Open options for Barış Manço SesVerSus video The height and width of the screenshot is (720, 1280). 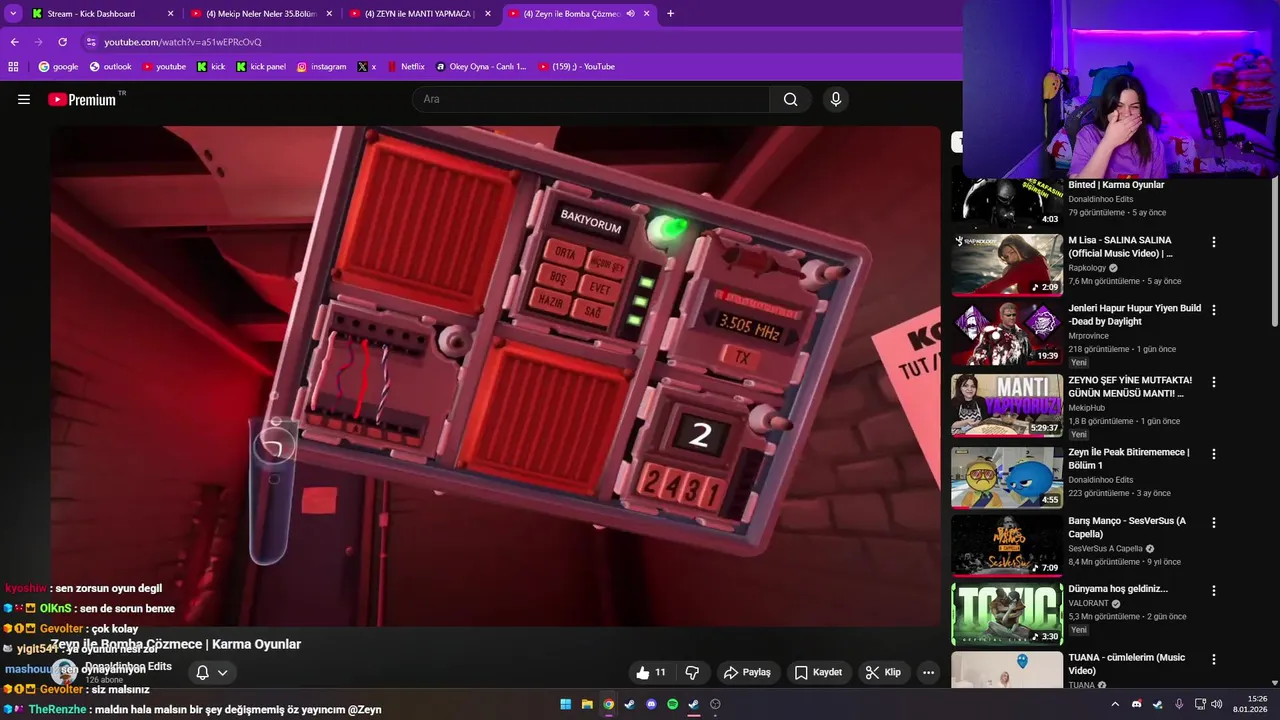click(x=1214, y=523)
